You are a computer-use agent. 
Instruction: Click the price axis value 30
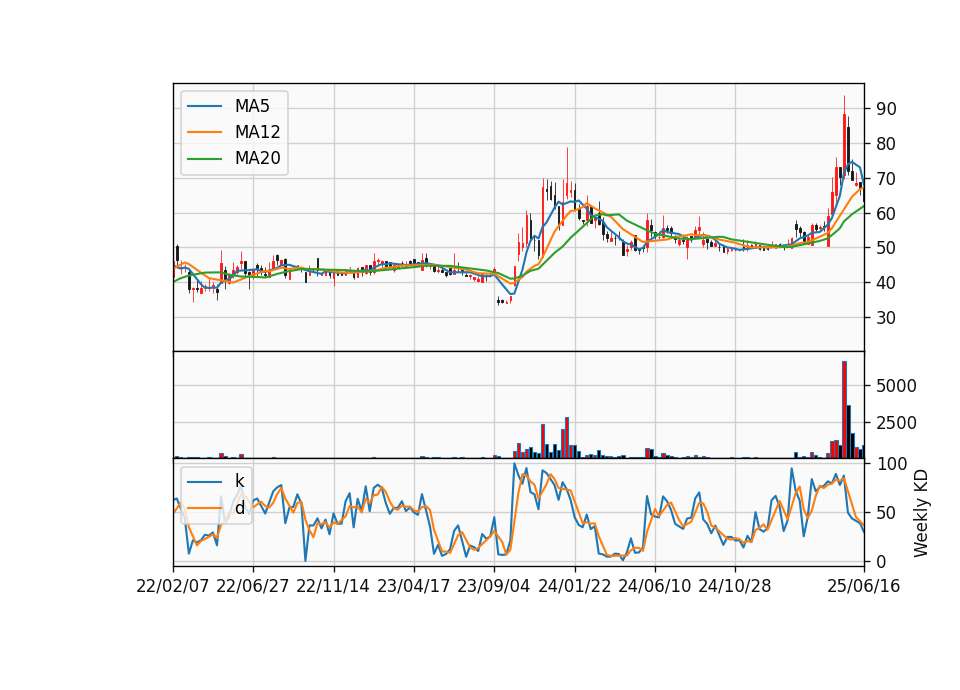tap(887, 318)
